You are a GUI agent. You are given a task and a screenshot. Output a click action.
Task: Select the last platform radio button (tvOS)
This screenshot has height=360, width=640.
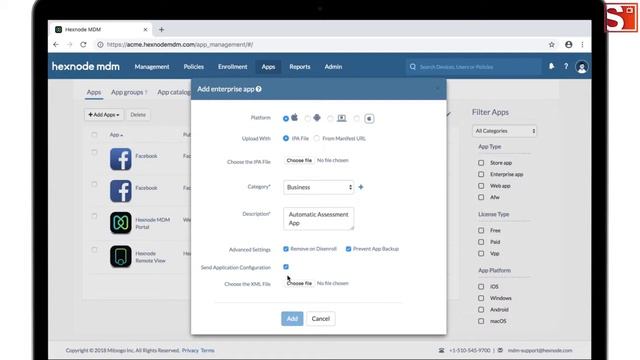(x=357, y=118)
